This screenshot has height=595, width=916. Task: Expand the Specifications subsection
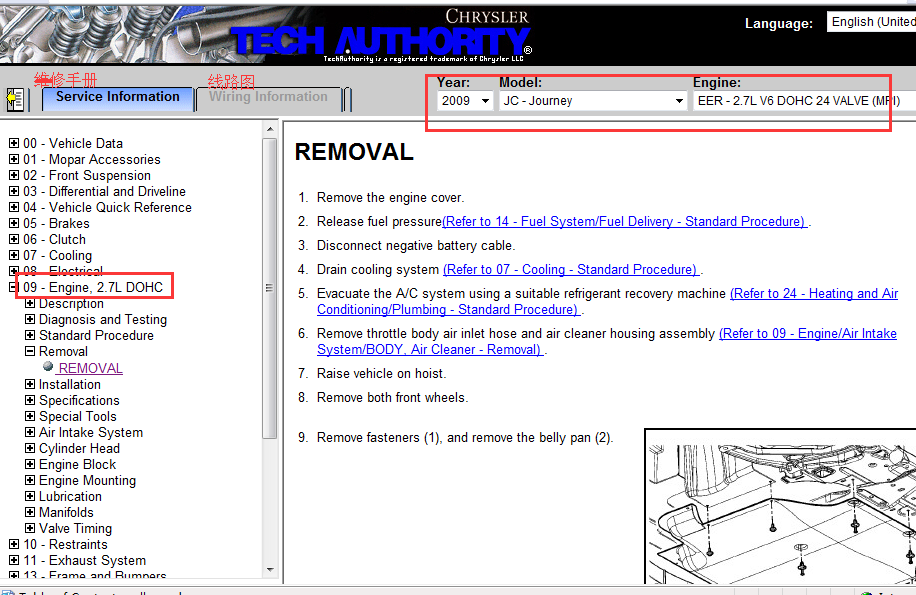click(x=30, y=400)
